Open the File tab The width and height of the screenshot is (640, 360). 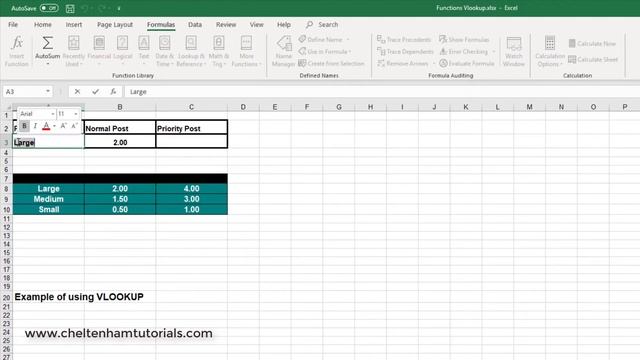[13, 24]
